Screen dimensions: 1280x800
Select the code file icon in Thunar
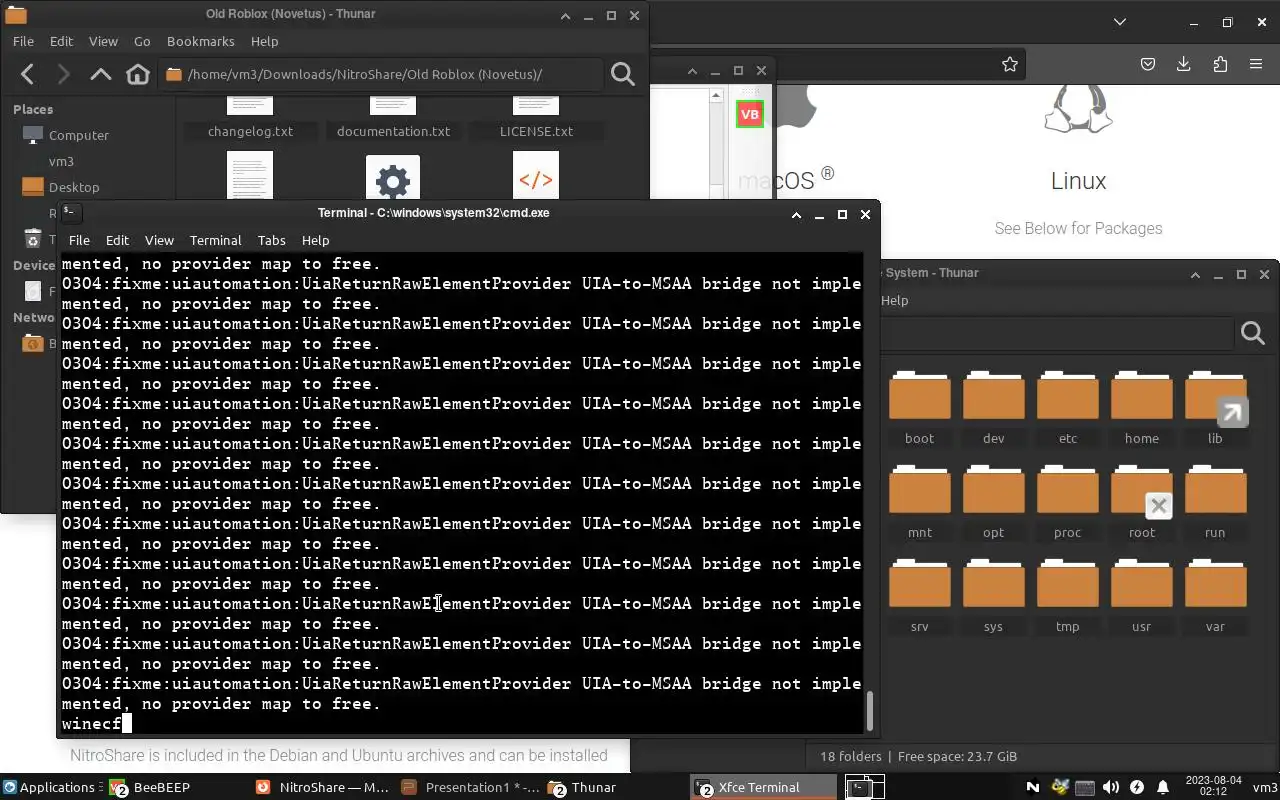pyautogui.click(x=536, y=177)
